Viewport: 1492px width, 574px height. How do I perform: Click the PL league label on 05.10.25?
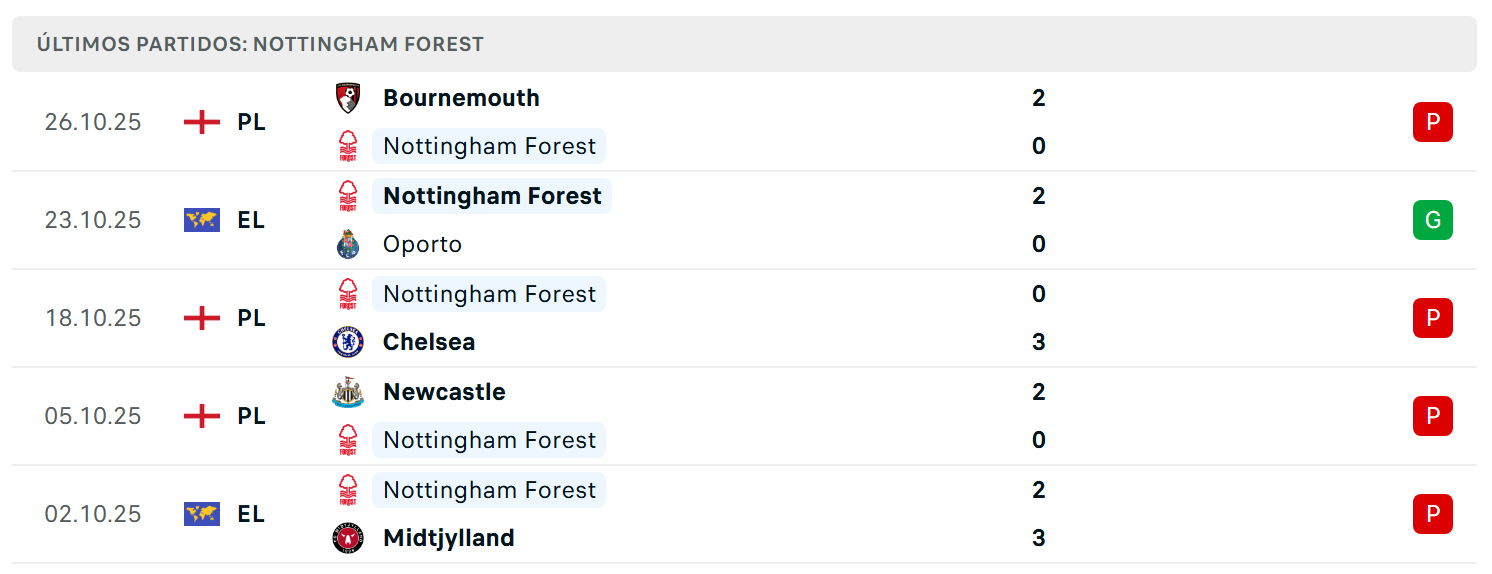point(251,416)
